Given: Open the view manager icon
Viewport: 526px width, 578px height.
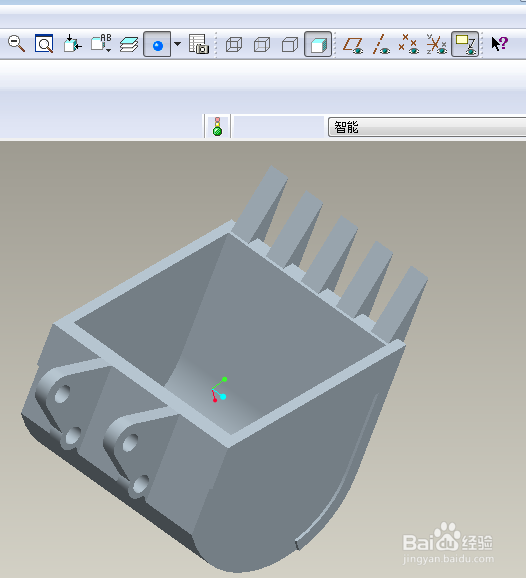Looking at the screenshot, I should [x=199, y=44].
